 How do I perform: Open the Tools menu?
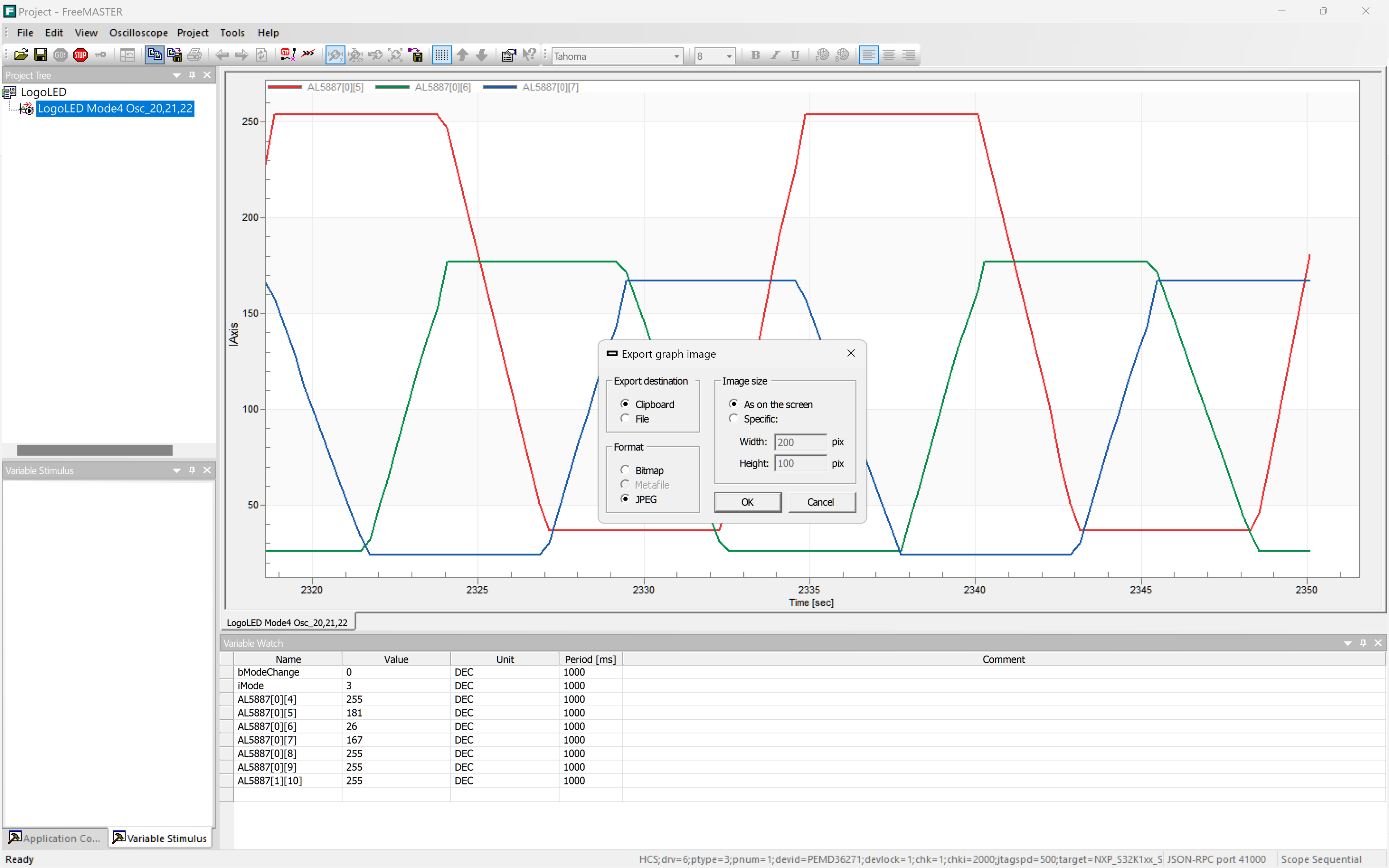tap(233, 33)
